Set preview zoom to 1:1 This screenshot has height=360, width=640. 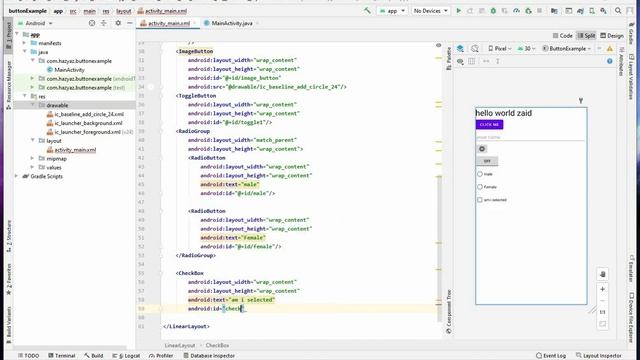tap(602, 312)
